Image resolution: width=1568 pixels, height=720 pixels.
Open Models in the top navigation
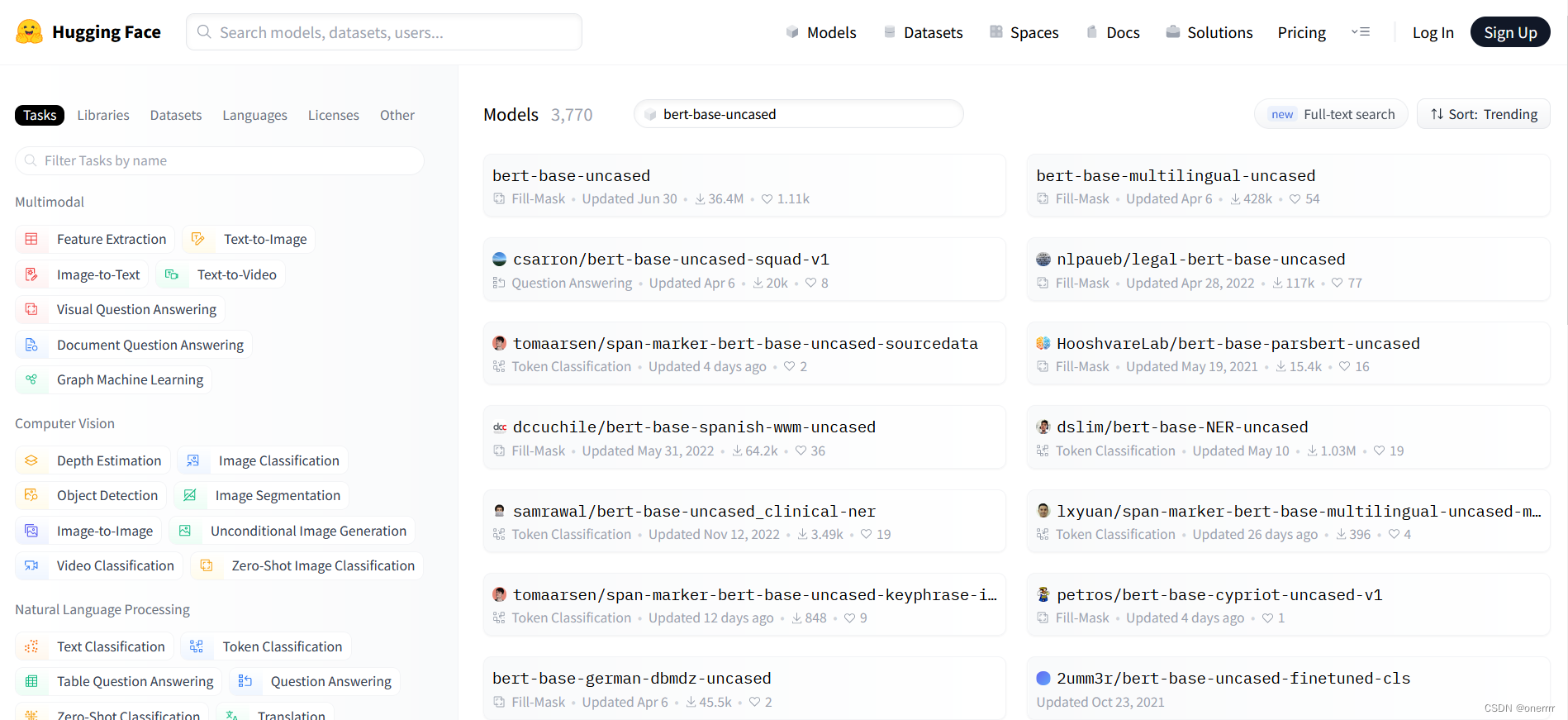point(820,32)
